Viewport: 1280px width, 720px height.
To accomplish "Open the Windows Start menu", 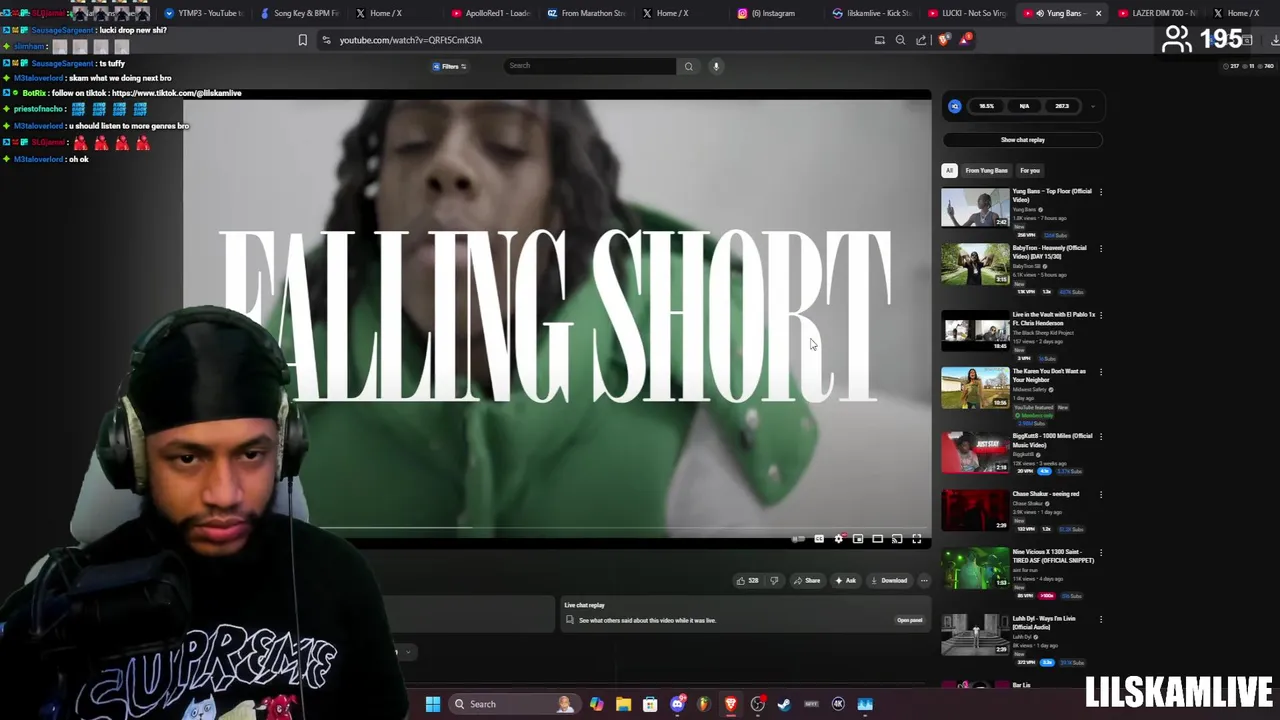I will pyautogui.click(x=433, y=704).
